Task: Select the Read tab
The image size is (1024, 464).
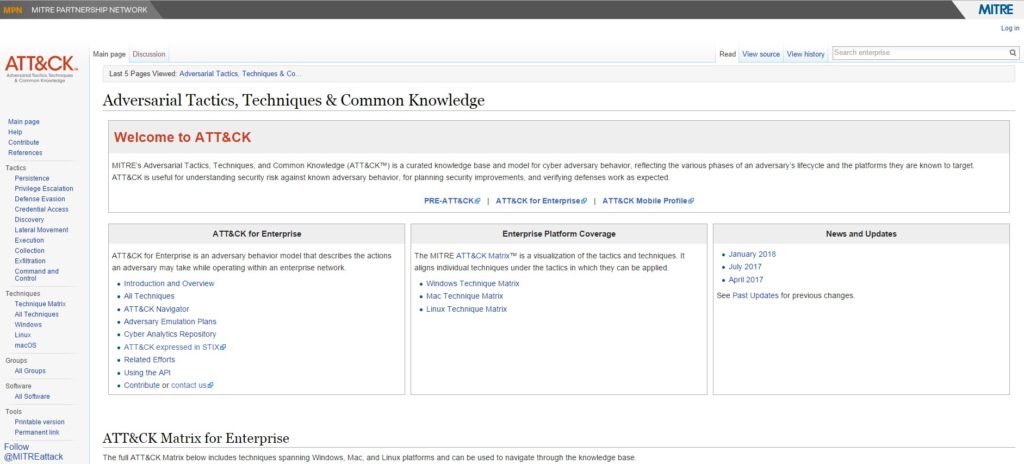Action: coord(728,54)
